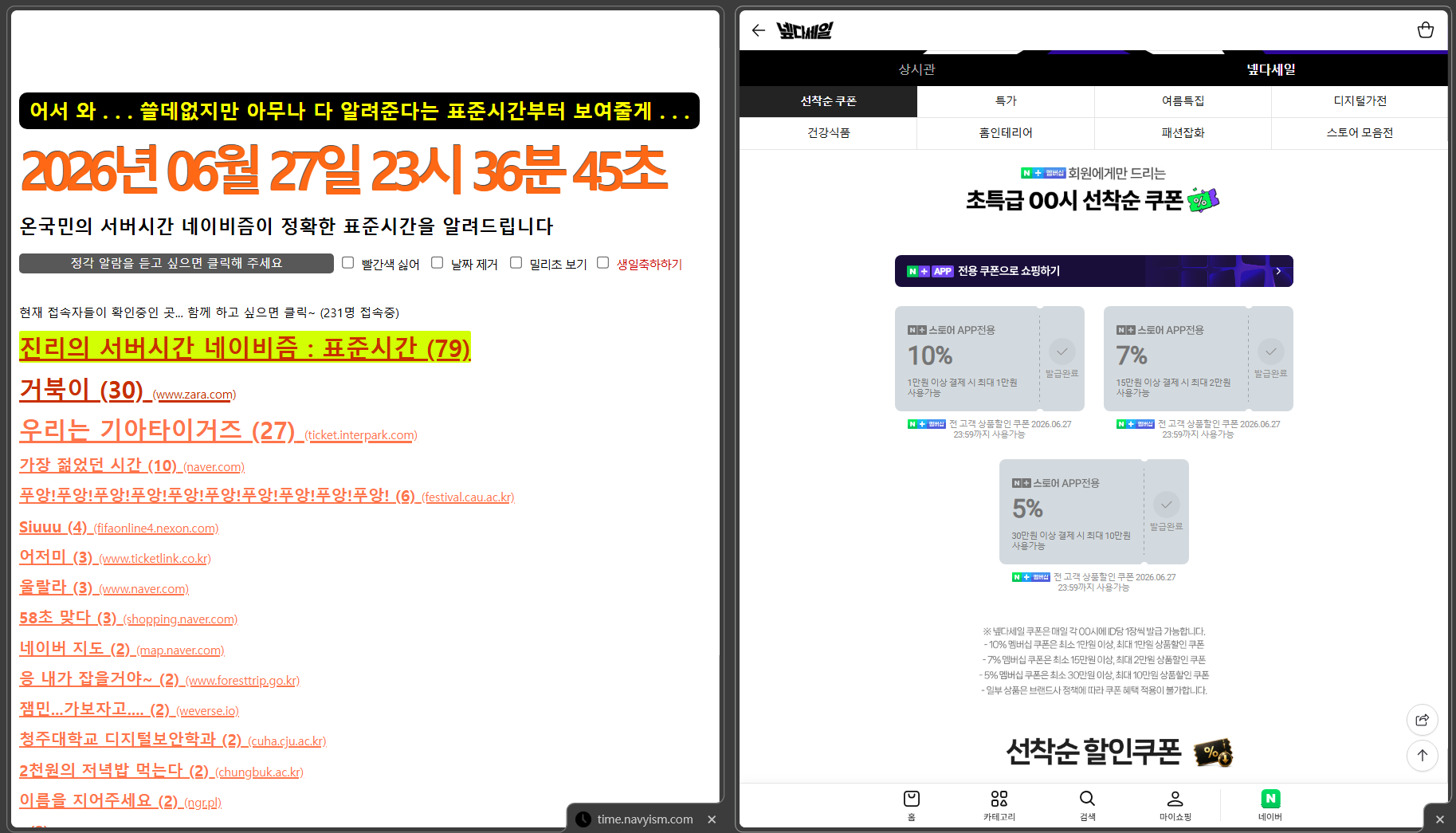This screenshot has width=1456, height=833.
Task: Click the 넾다세일 logo in the header
Action: (805, 30)
